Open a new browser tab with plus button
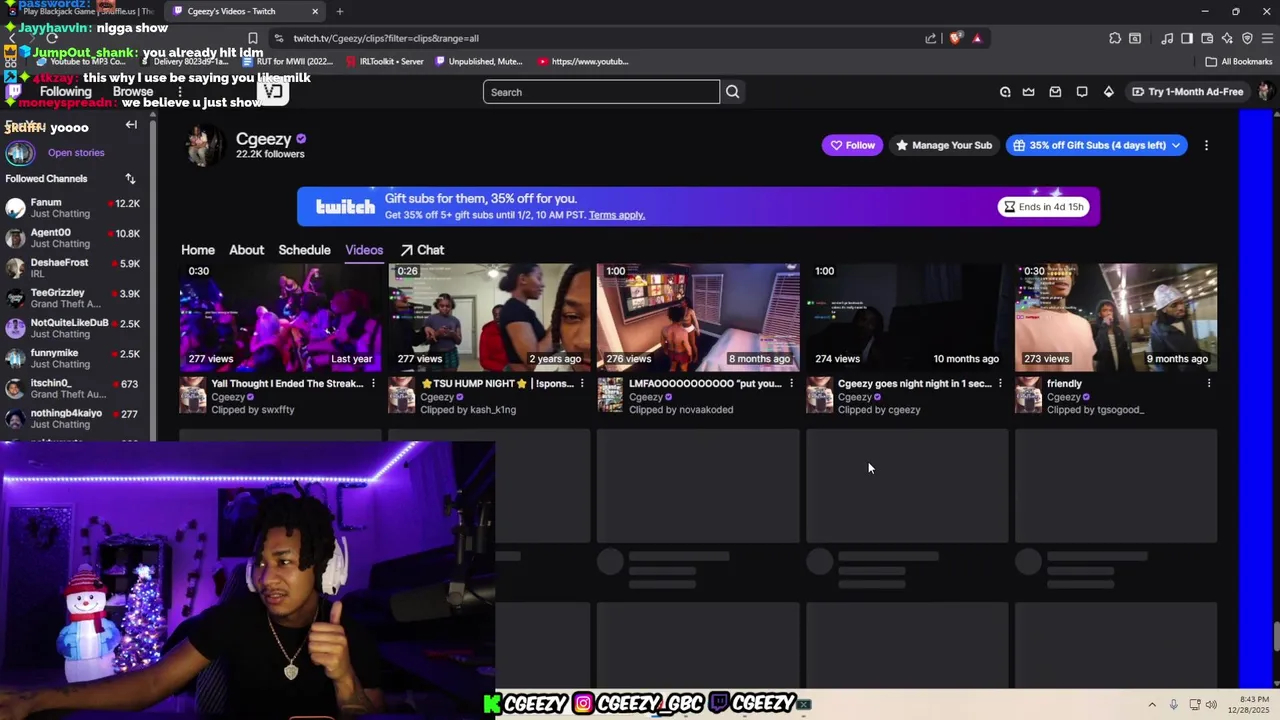 (340, 11)
